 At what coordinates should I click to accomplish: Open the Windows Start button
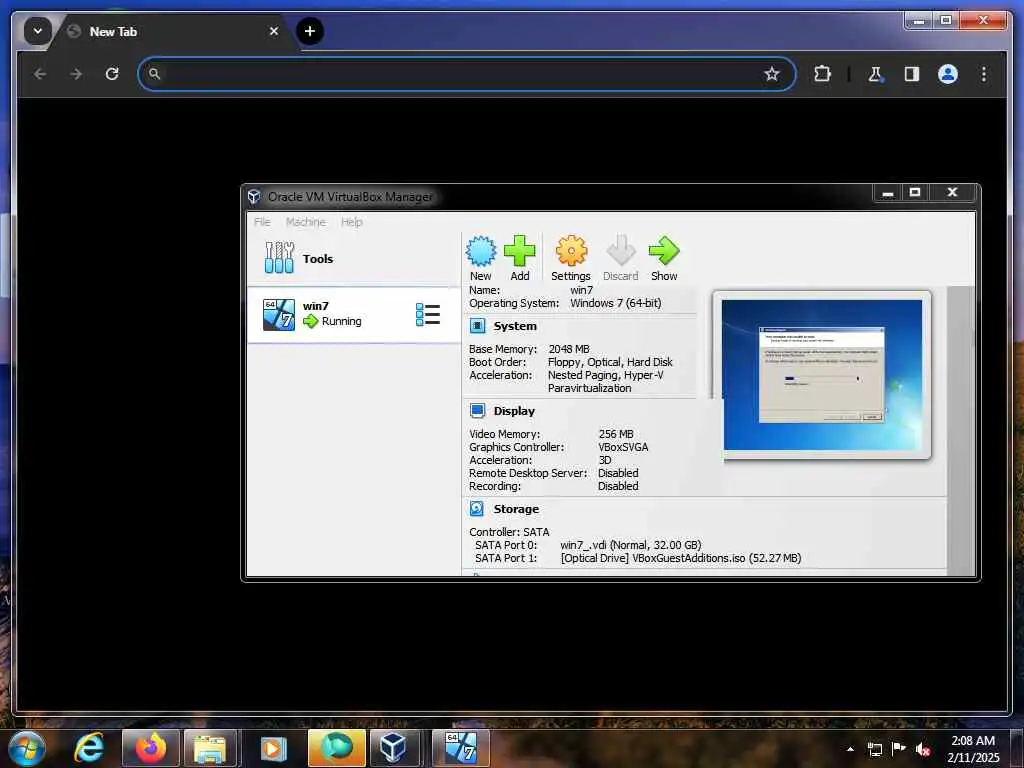coord(27,748)
